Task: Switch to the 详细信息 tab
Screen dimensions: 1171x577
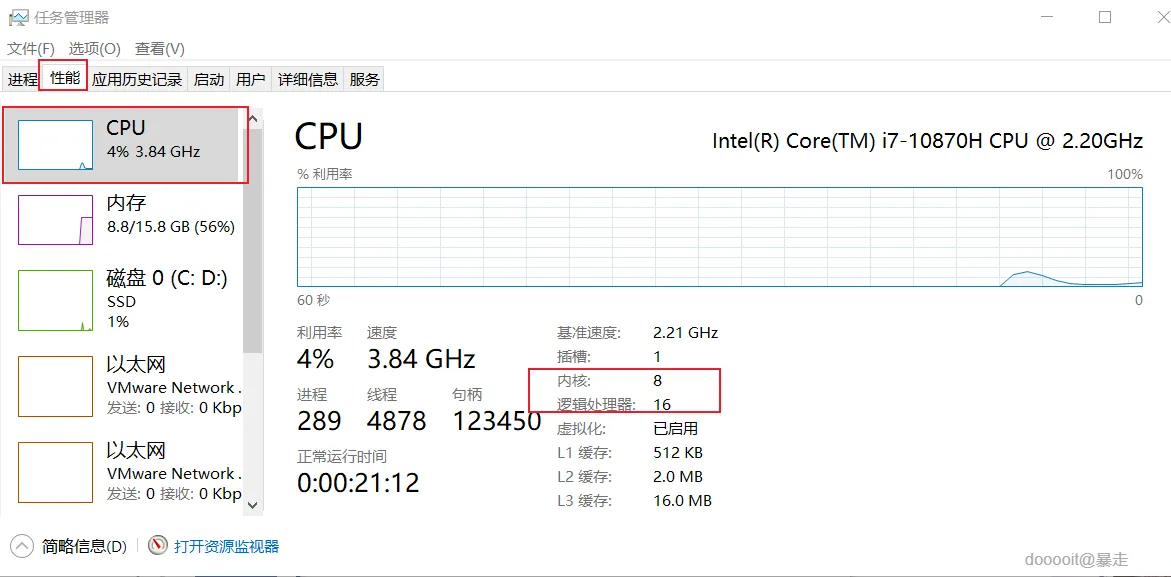Action: coord(308,79)
